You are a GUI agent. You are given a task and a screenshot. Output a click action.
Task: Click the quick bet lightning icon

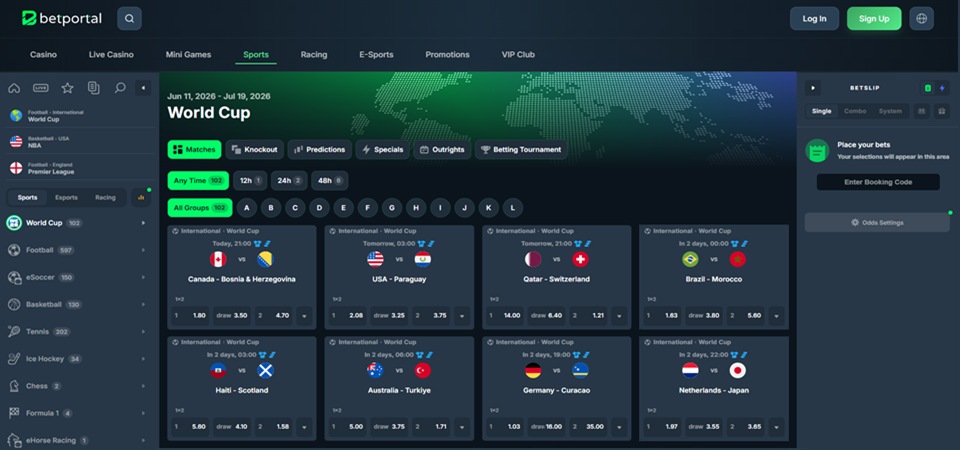click(942, 88)
